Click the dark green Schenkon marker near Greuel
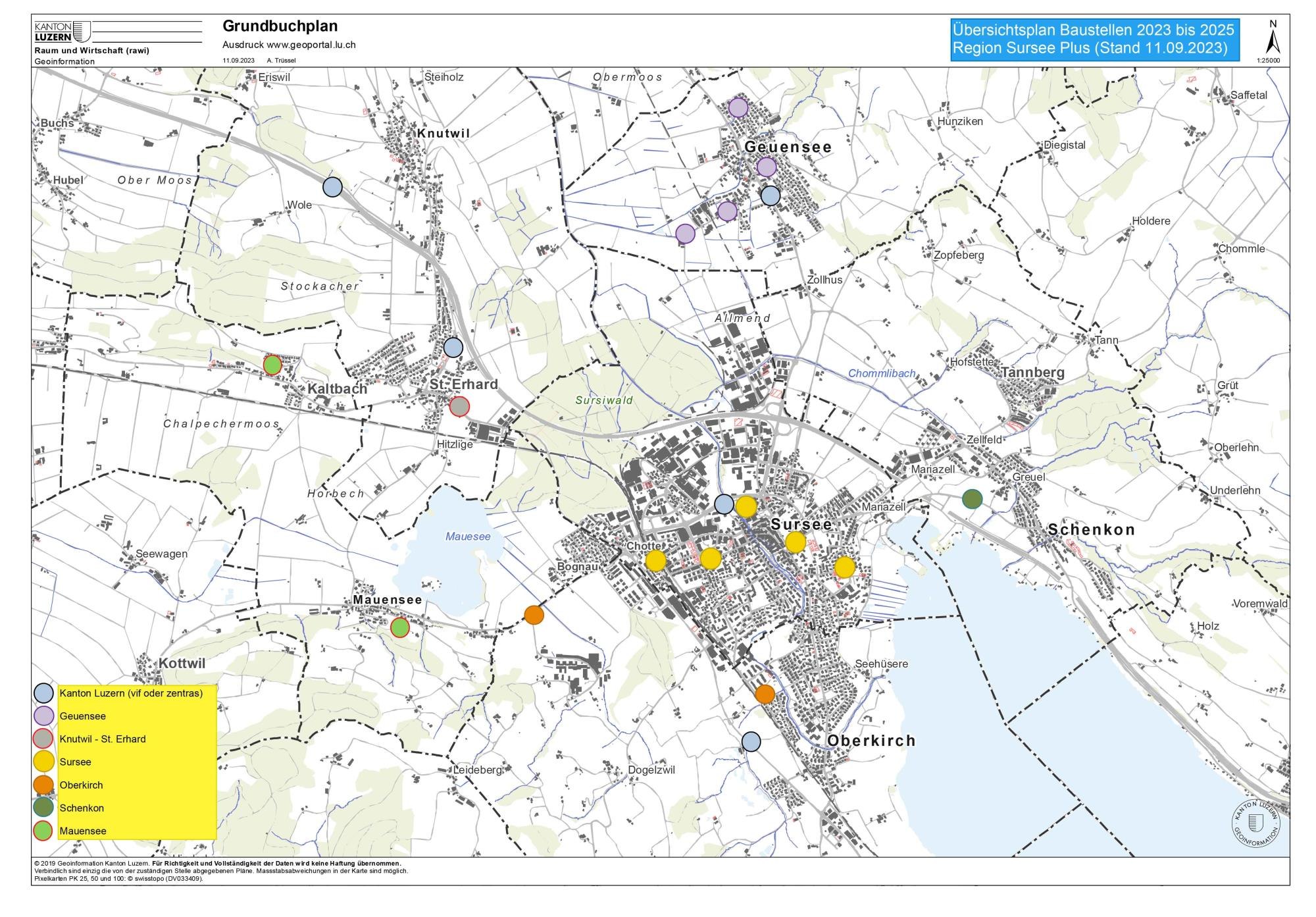 tap(972, 499)
